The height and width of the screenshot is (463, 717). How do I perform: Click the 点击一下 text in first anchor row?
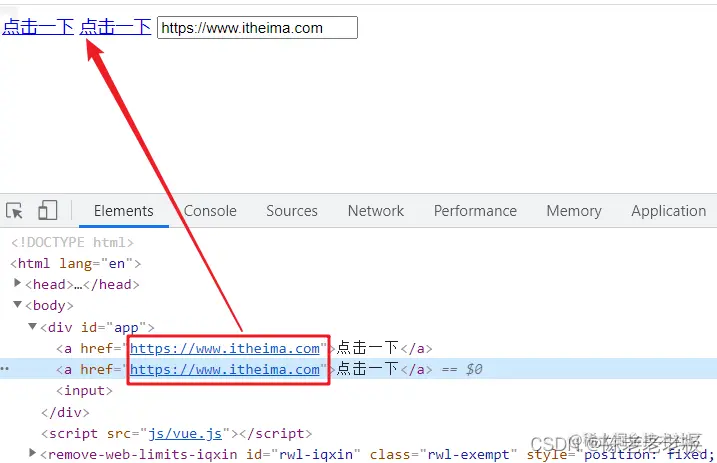click(367, 348)
